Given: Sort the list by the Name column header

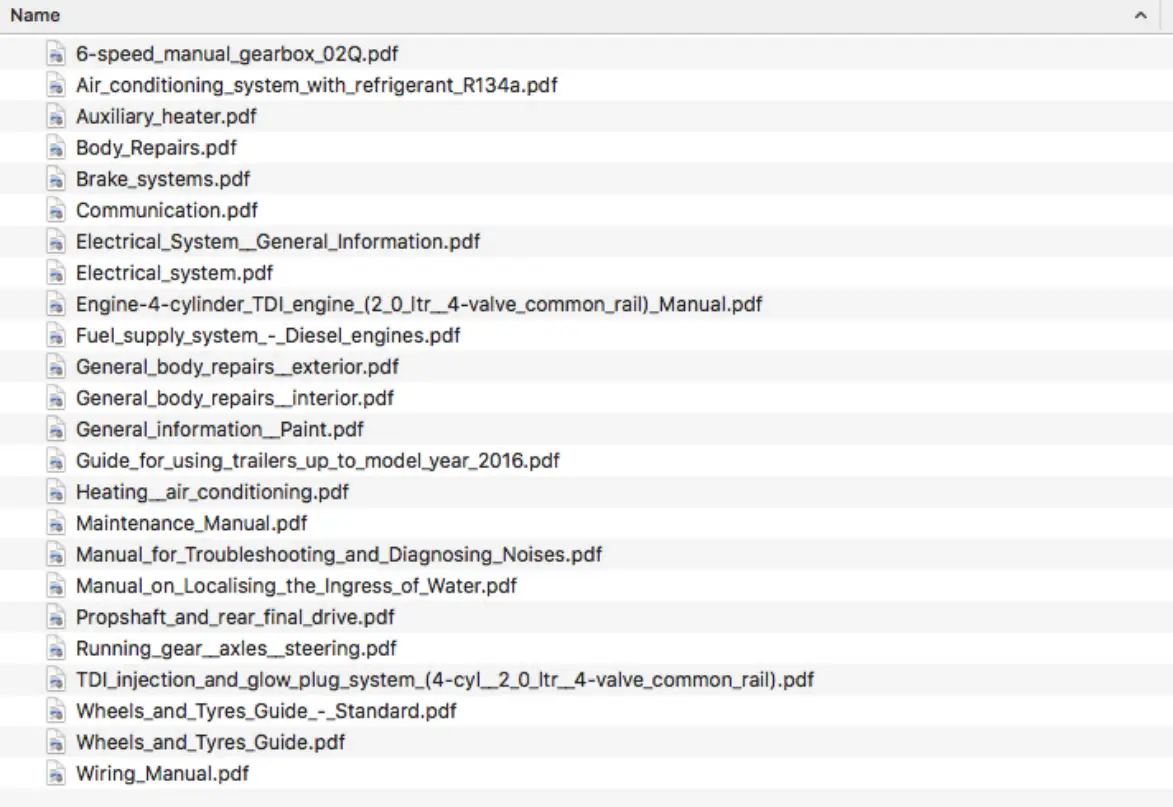Looking at the screenshot, I should click(35, 15).
